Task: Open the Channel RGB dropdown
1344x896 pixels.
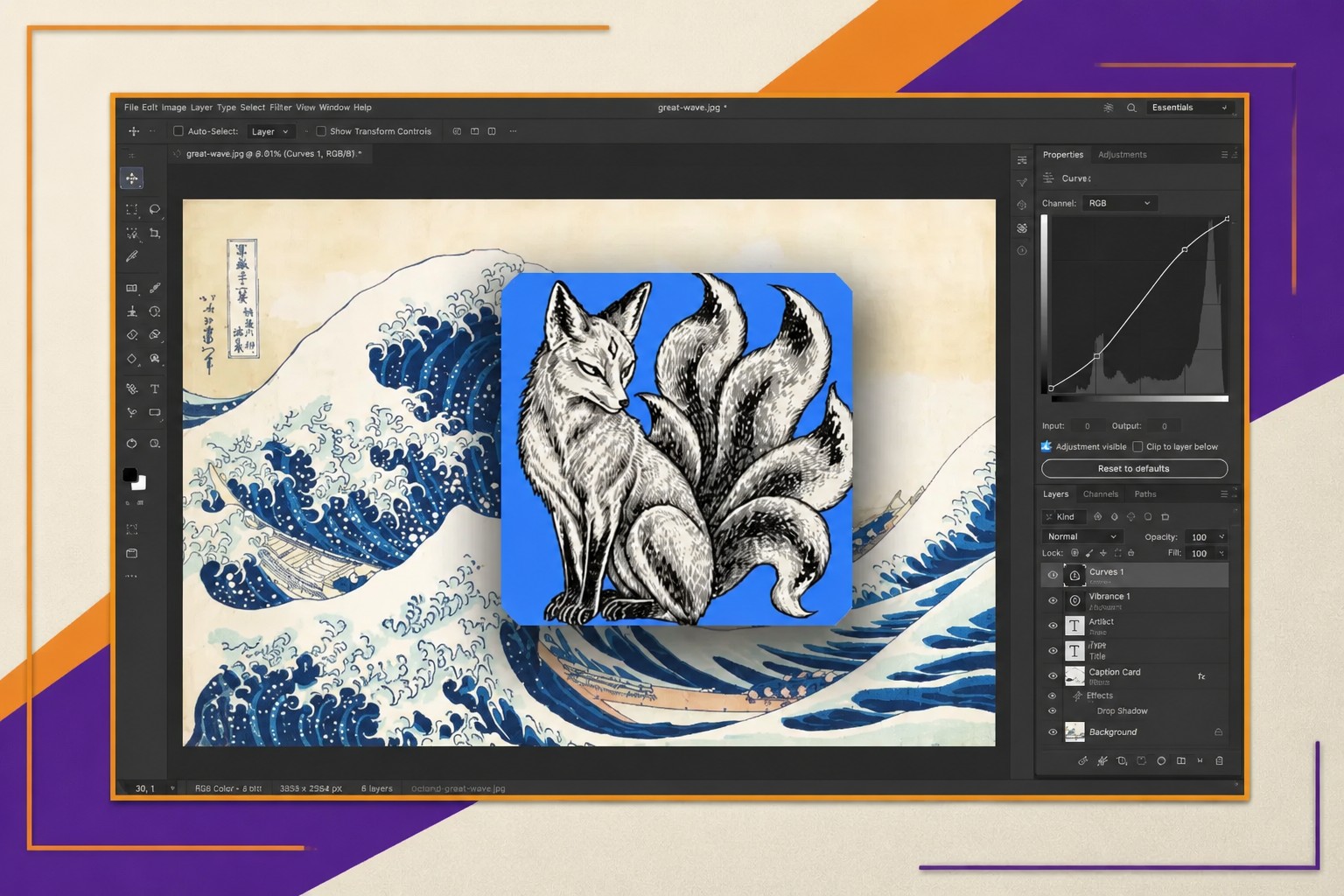Action: tap(1119, 203)
